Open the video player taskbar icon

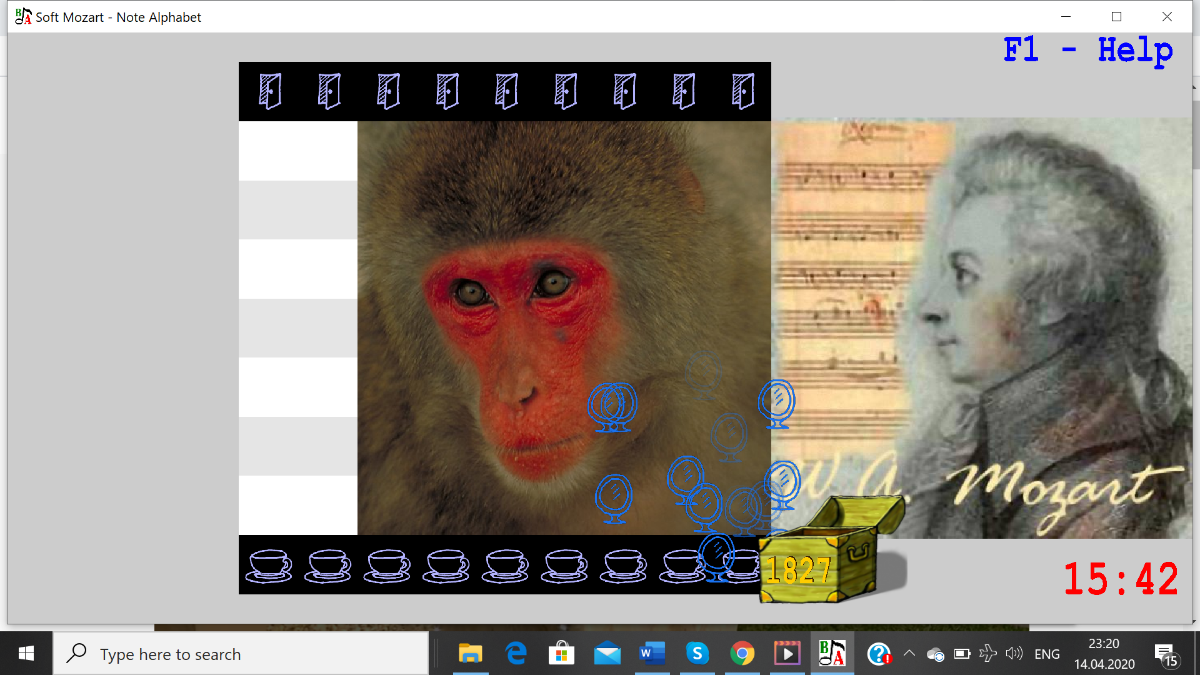tap(787, 654)
